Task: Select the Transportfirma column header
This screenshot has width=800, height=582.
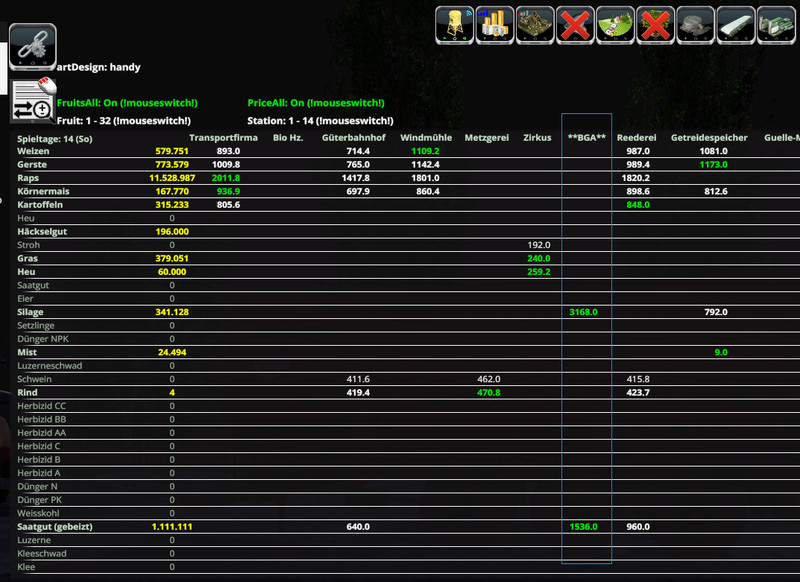Action: tap(223, 137)
